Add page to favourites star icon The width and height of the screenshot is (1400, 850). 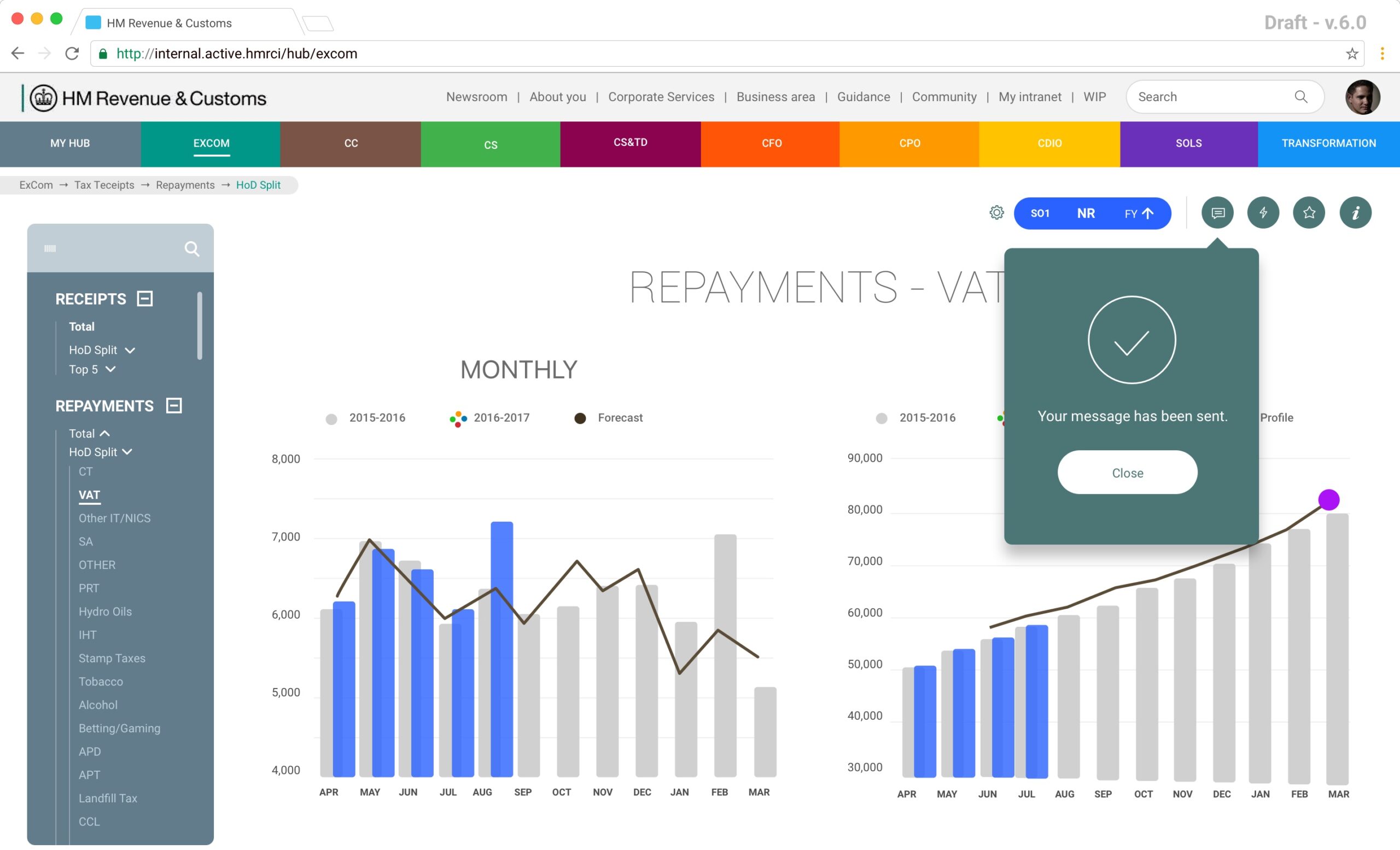click(1309, 212)
